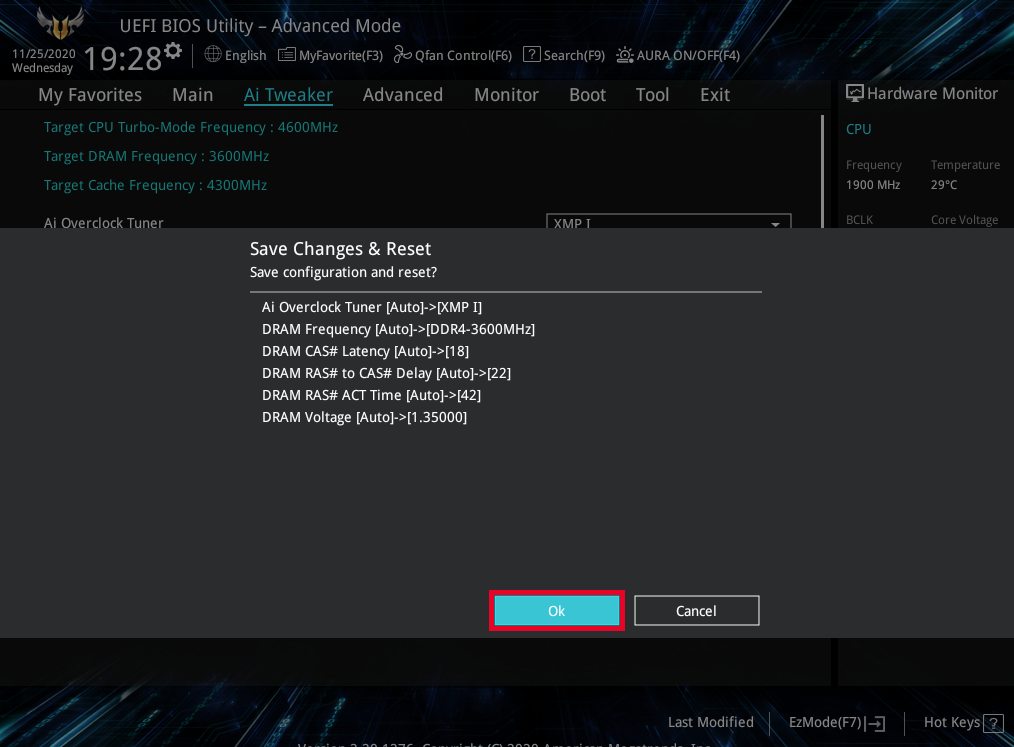Click the date 11/25/2020

(43, 54)
